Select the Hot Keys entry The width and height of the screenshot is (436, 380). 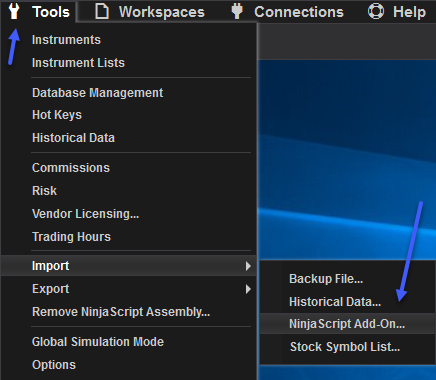click(x=57, y=115)
